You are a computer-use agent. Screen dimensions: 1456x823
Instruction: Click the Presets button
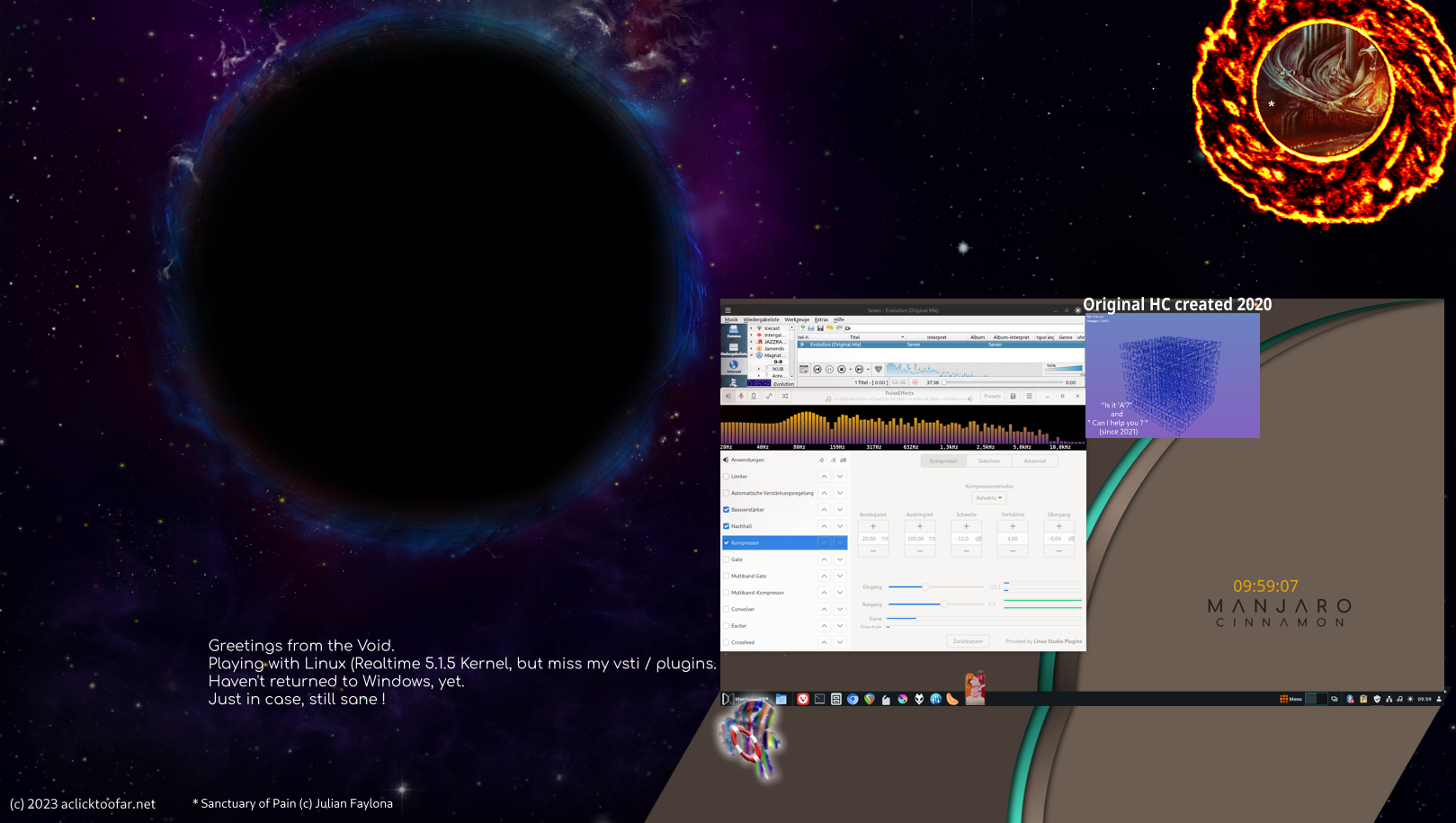[x=992, y=396]
